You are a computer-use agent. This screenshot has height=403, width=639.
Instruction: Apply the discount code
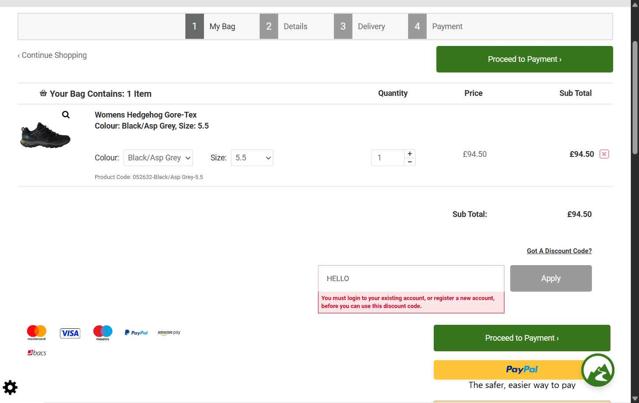[551, 278]
